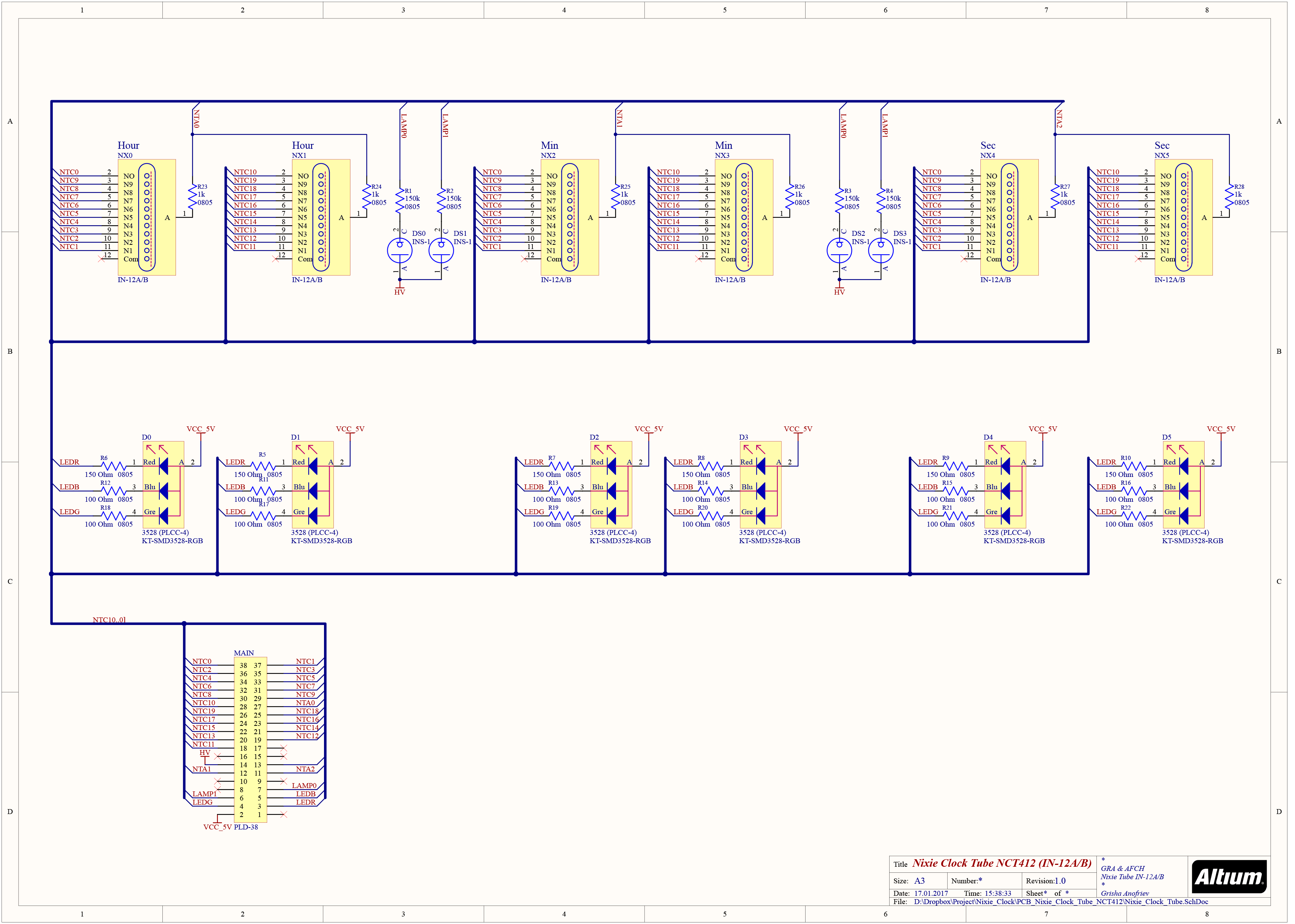The image size is (1295, 924).
Task: Click the NTA0 net label on bus entry
Action: pyautogui.click(x=196, y=119)
